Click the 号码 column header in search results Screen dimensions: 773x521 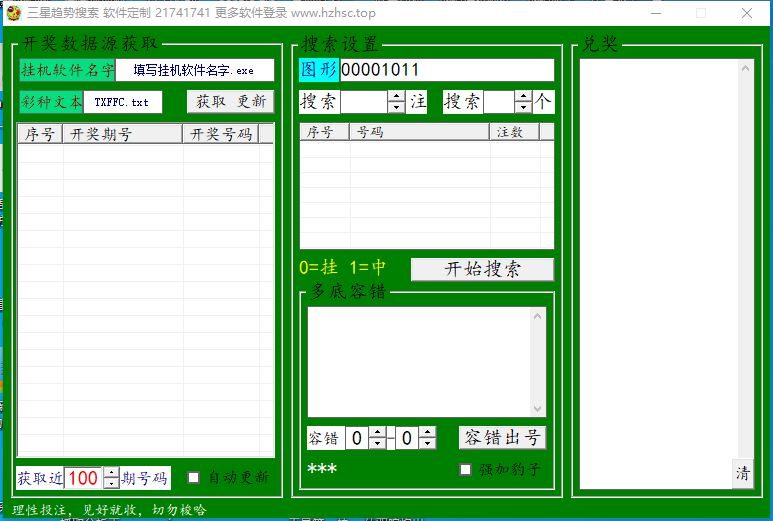coord(420,132)
